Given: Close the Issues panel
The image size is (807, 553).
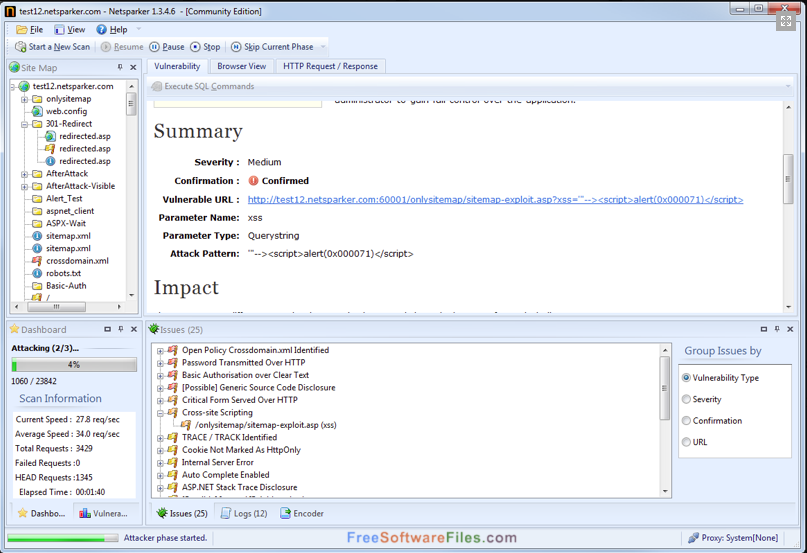Looking at the screenshot, I should [790, 329].
